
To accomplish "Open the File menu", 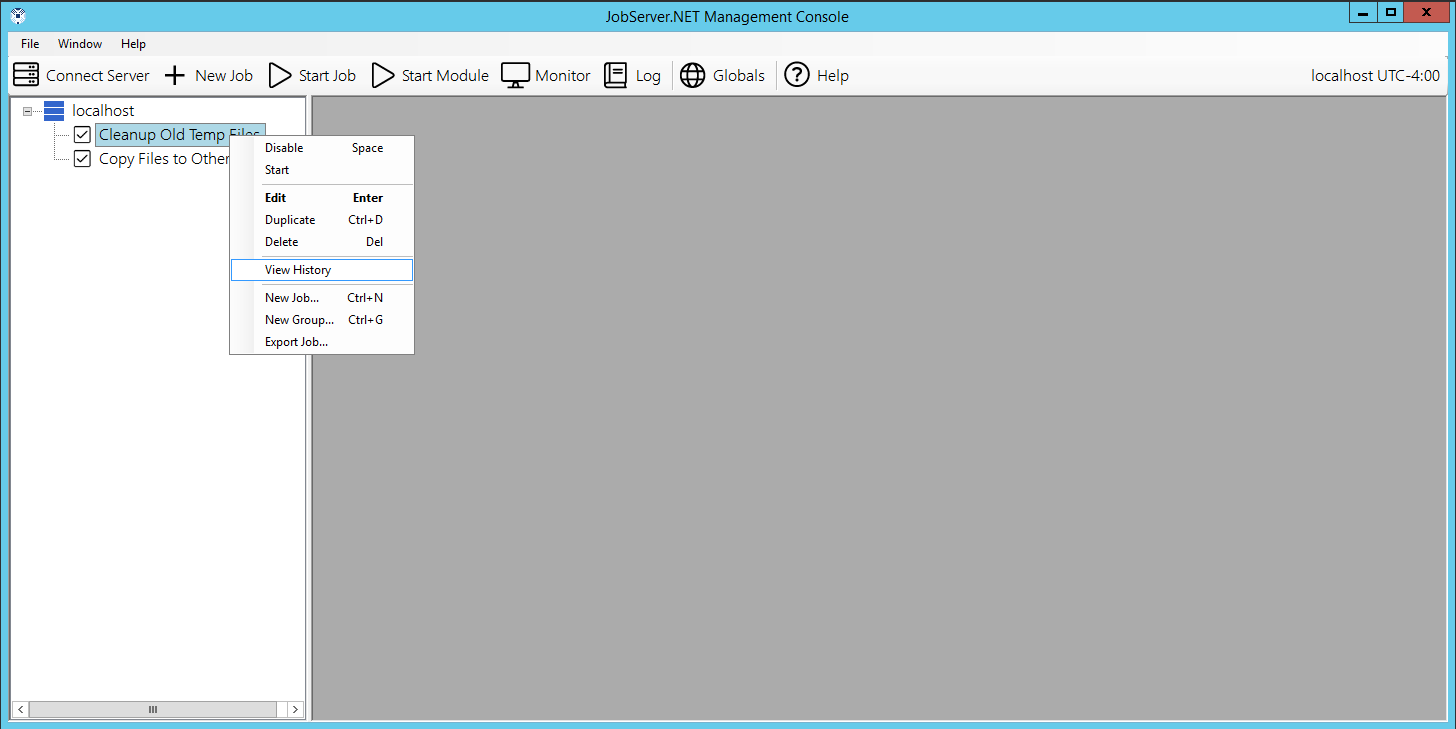I will click(x=30, y=44).
